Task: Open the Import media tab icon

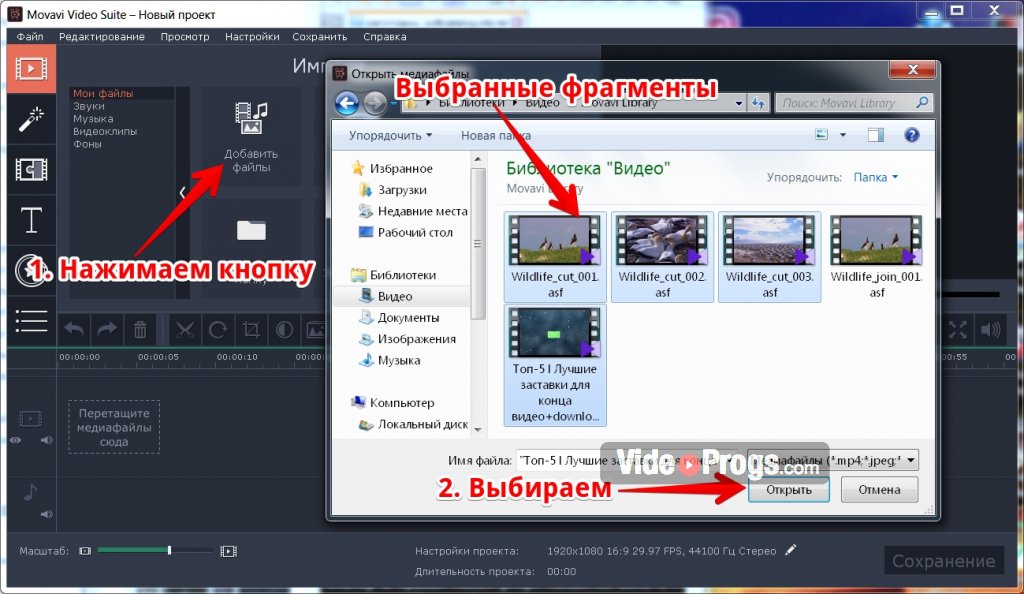Action: (31, 69)
